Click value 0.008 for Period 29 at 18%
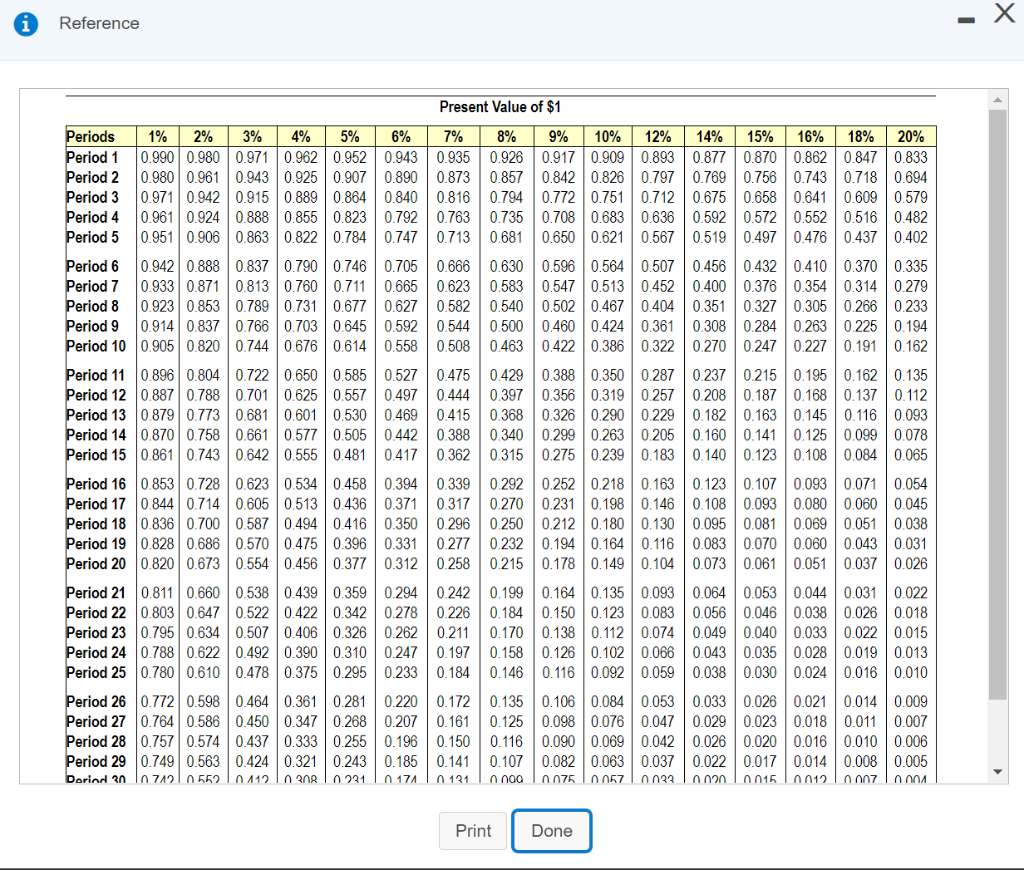 [861, 762]
